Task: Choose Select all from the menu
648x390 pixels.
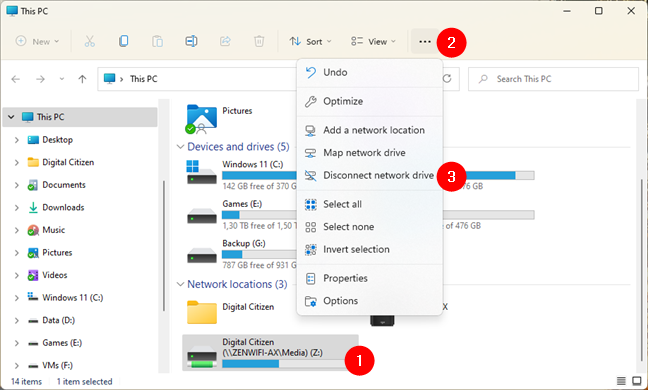Action: 370,204
